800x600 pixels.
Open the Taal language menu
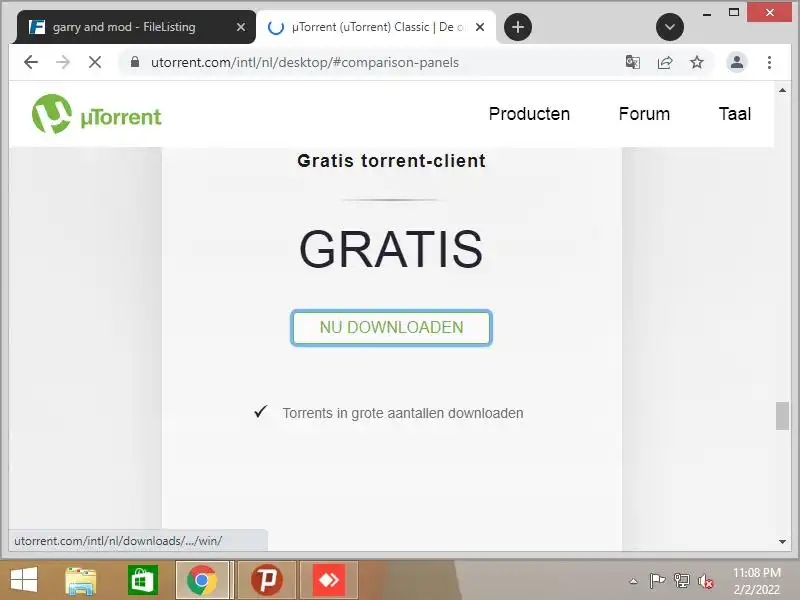(x=735, y=114)
